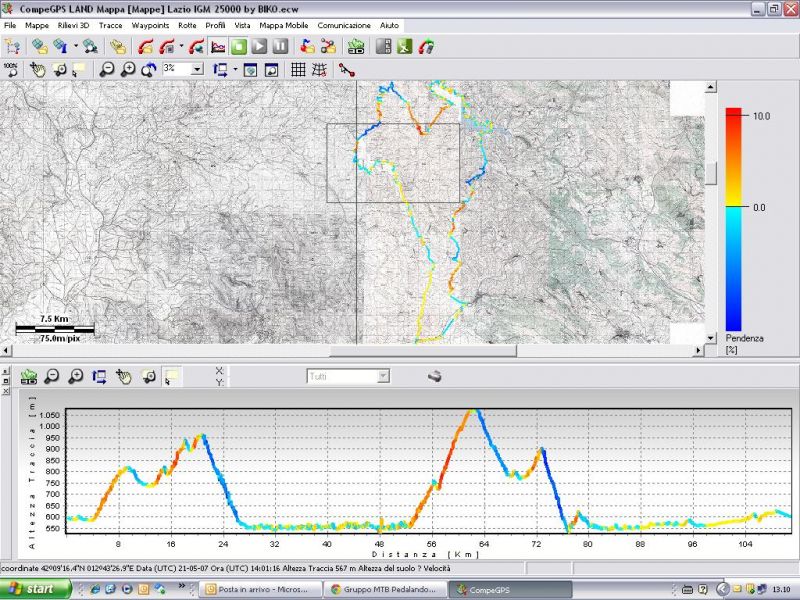Open the Comunicazione menu

(x=344, y=25)
